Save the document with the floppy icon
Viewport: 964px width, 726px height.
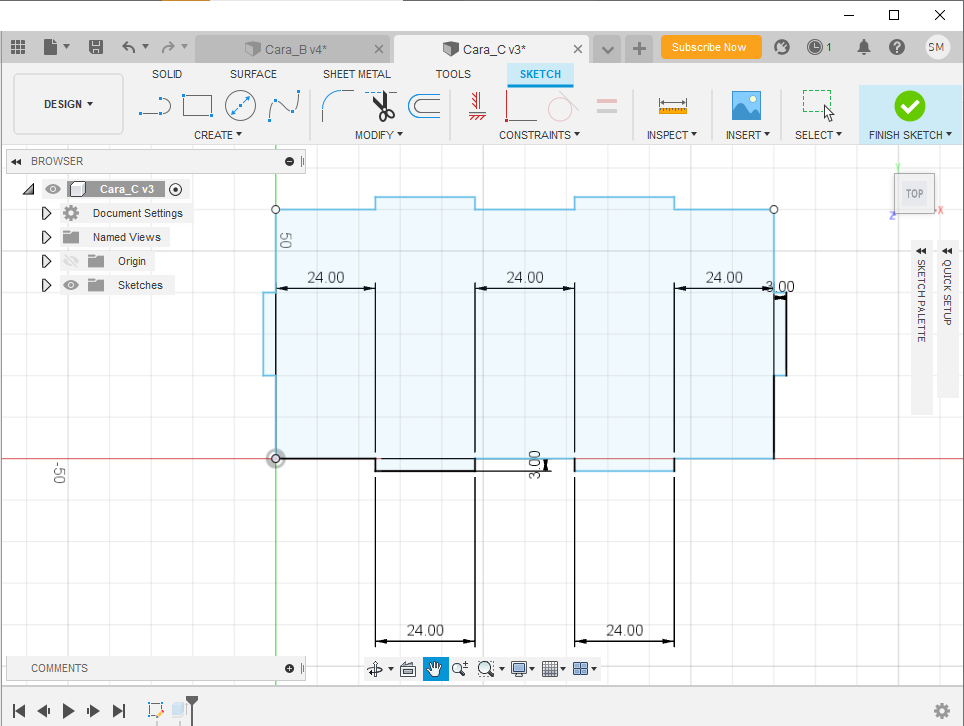click(95, 47)
